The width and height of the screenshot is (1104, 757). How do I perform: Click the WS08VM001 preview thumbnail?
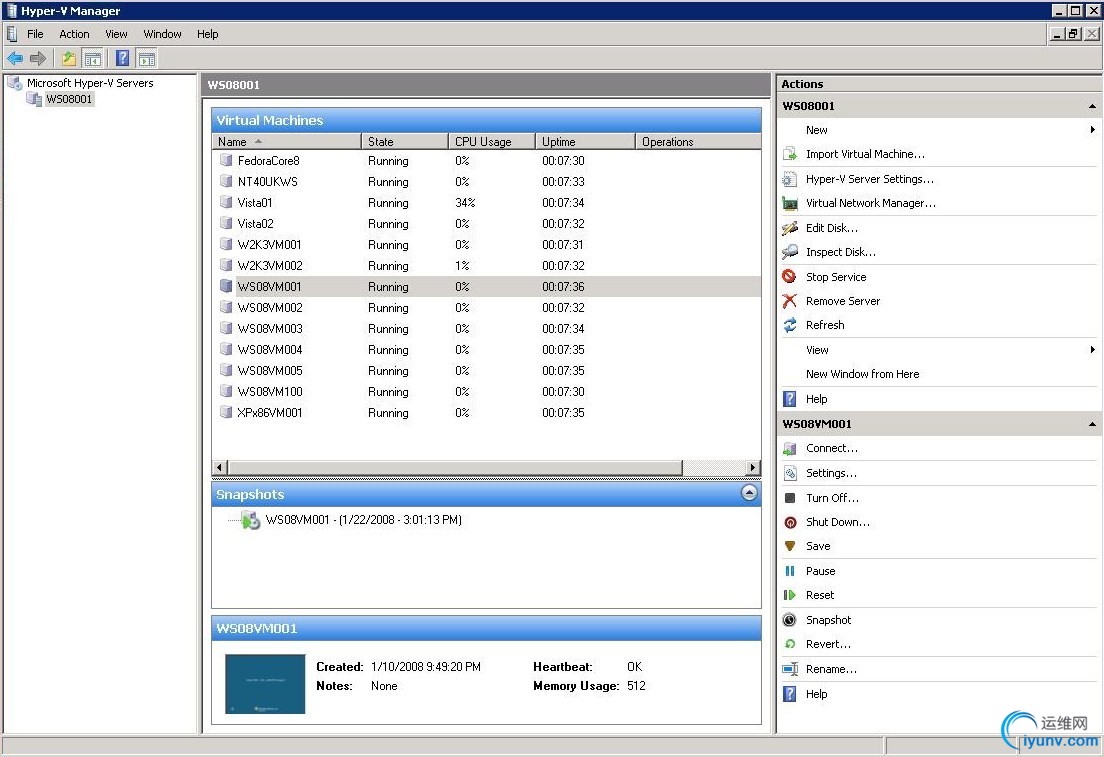(x=265, y=684)
